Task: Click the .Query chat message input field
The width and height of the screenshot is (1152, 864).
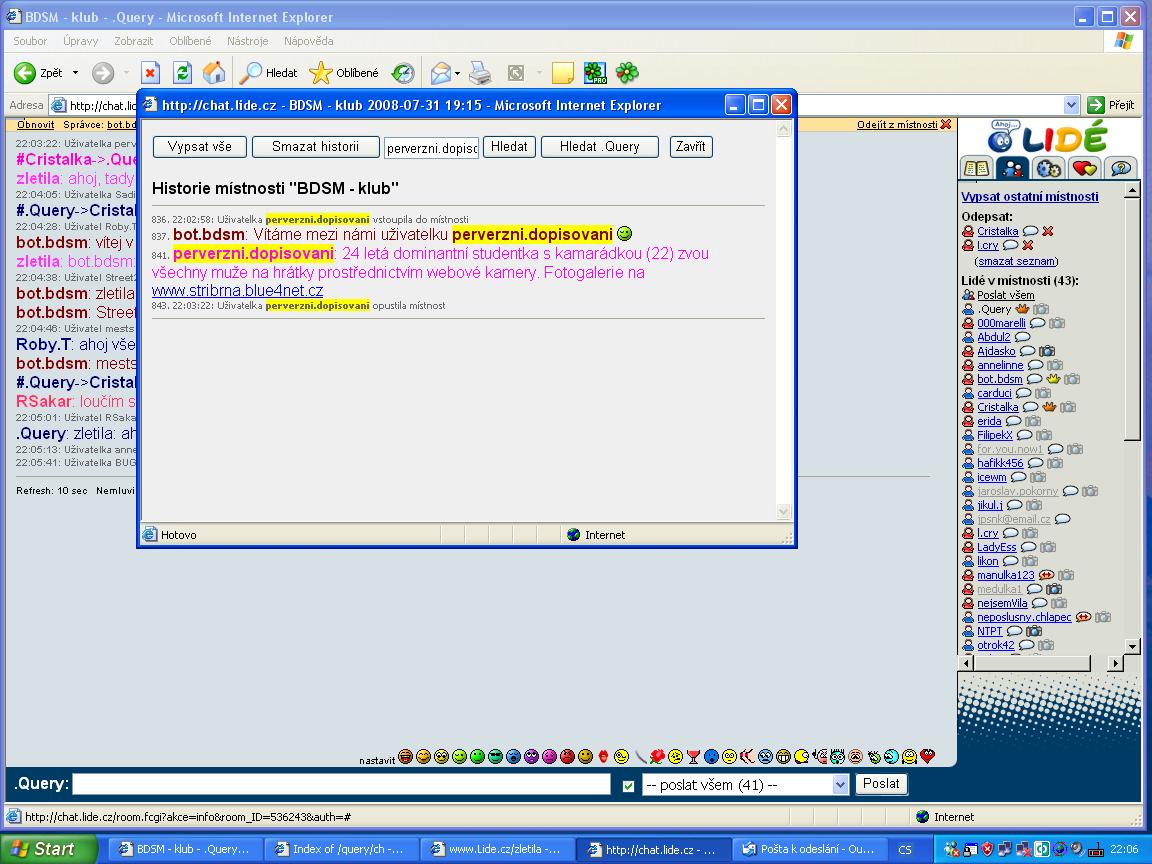Action: (x=342, y=785)
